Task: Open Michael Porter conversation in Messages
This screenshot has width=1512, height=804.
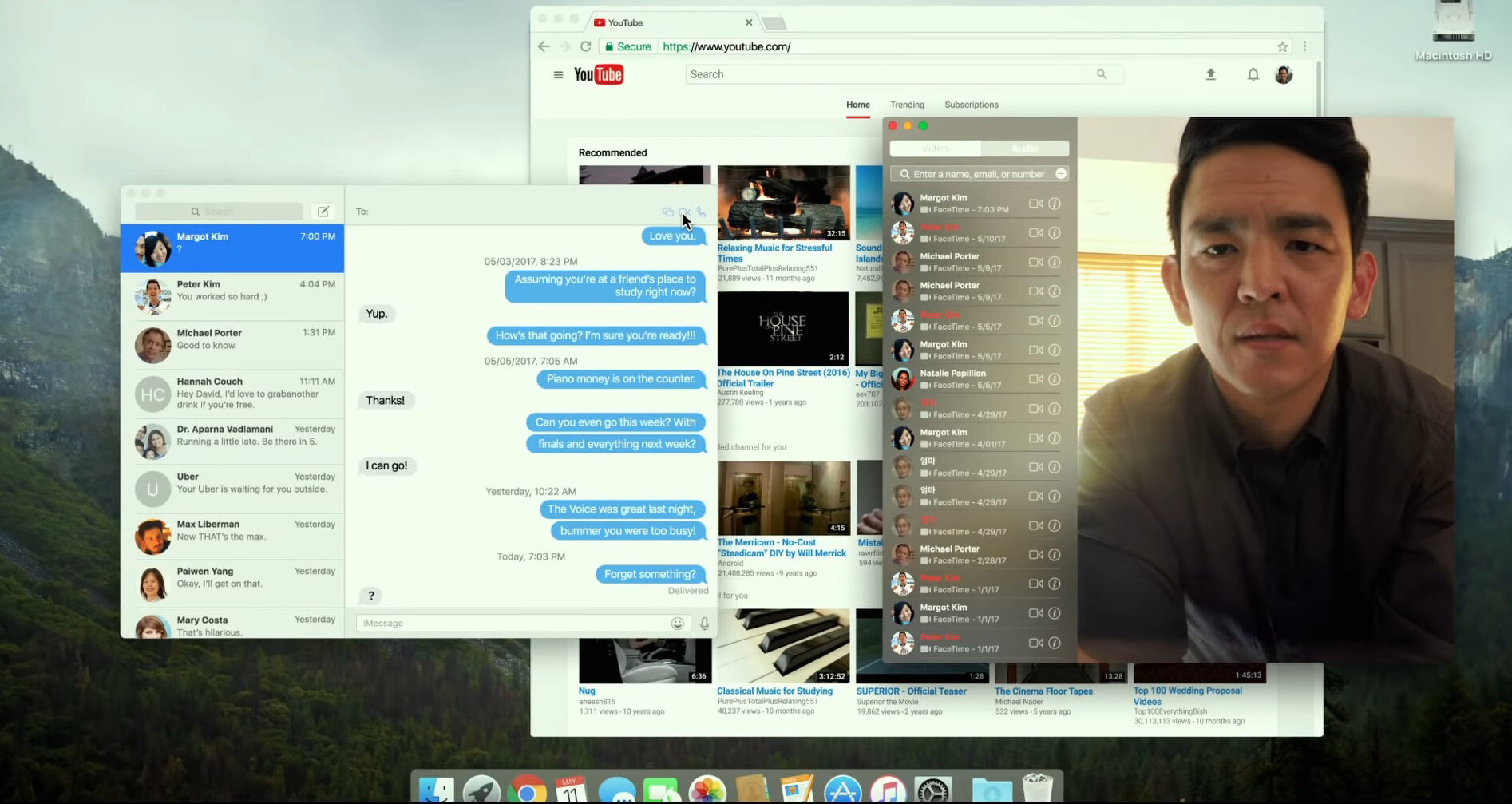Action: point(232,345)
